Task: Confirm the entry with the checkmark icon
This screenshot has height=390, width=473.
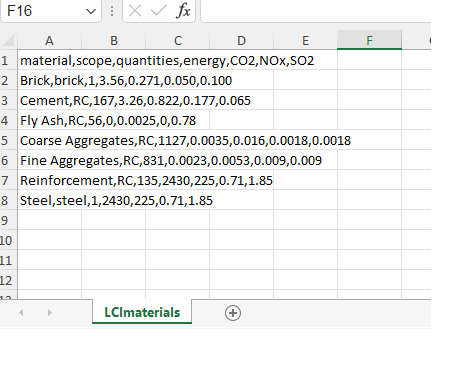Action: [x=158, y=11]
